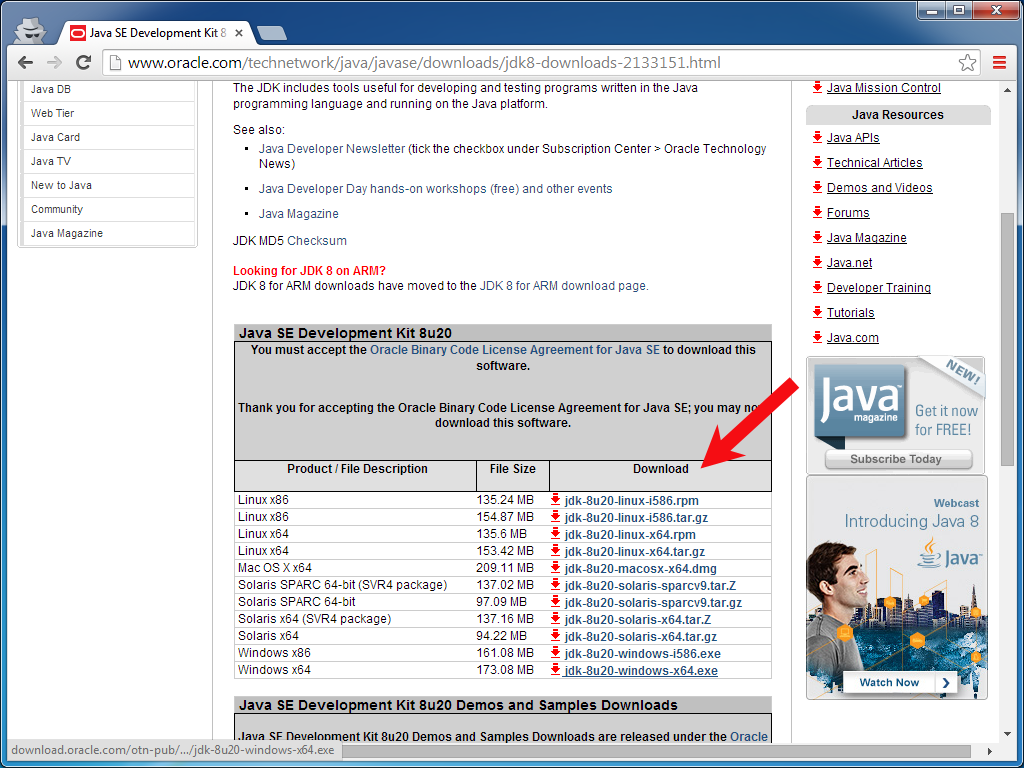1024x768 pixels.
Task: Open the Oracle Binary Code License Agreement link
Action: (x=515, y=350)
